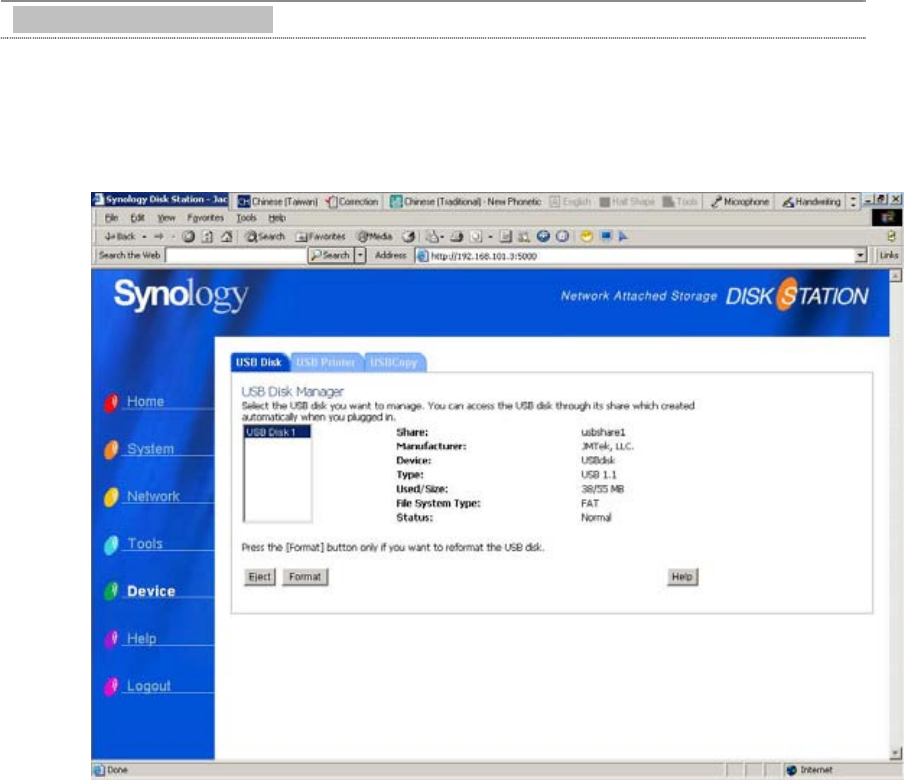904x780 pixels.
Task: Click the red Home sidebar icon
Action: 111,402
